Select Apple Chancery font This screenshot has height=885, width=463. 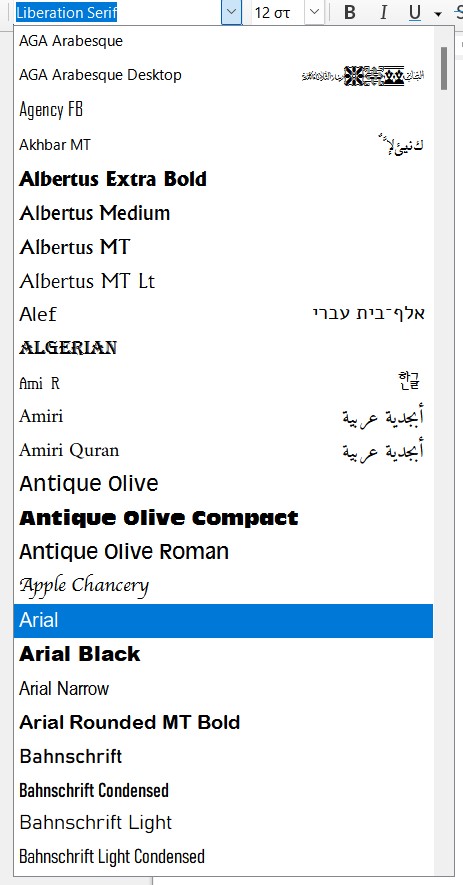pyautogui.click(x=223, y=586)
